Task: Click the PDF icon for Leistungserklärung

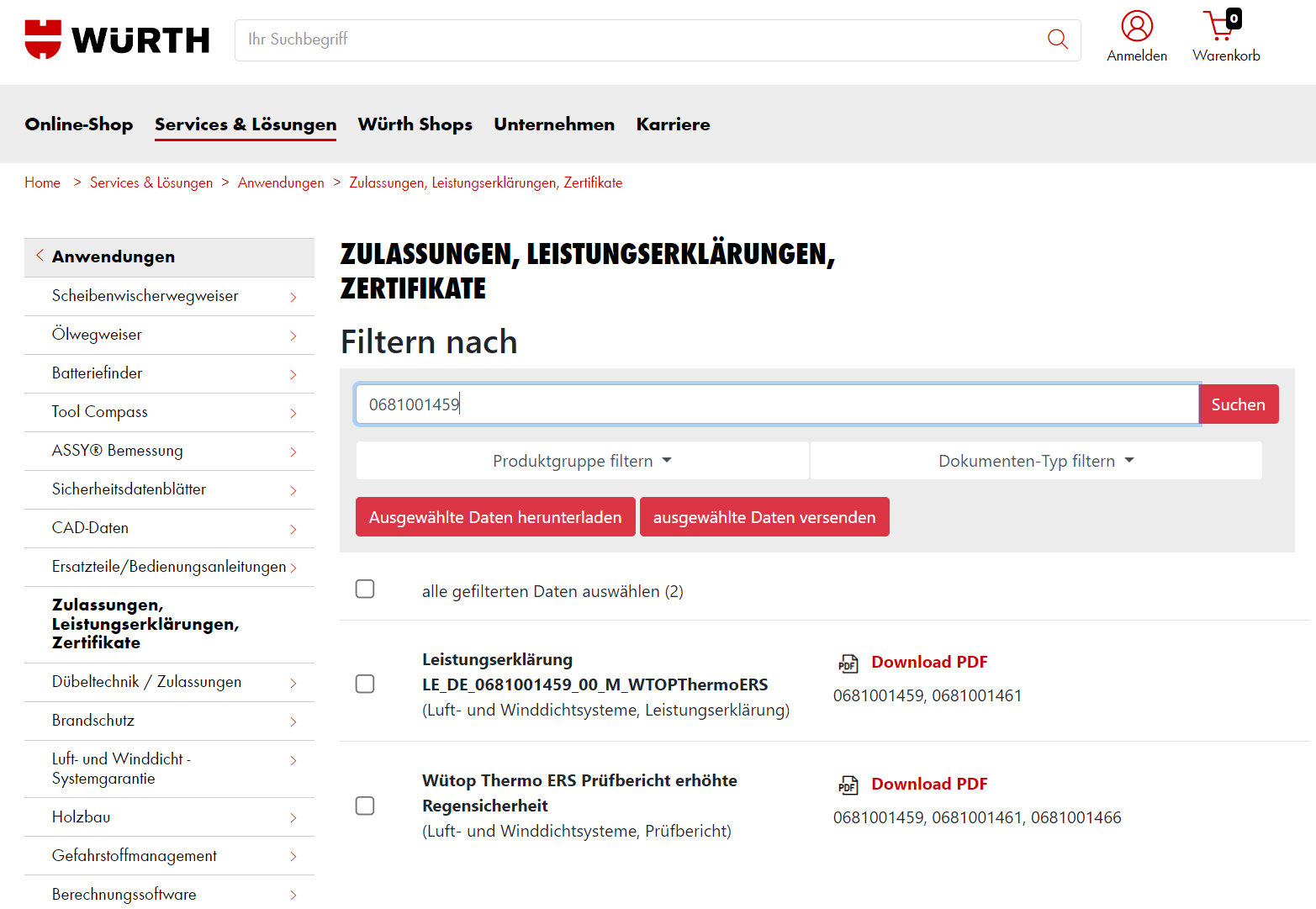Action: 848,663
